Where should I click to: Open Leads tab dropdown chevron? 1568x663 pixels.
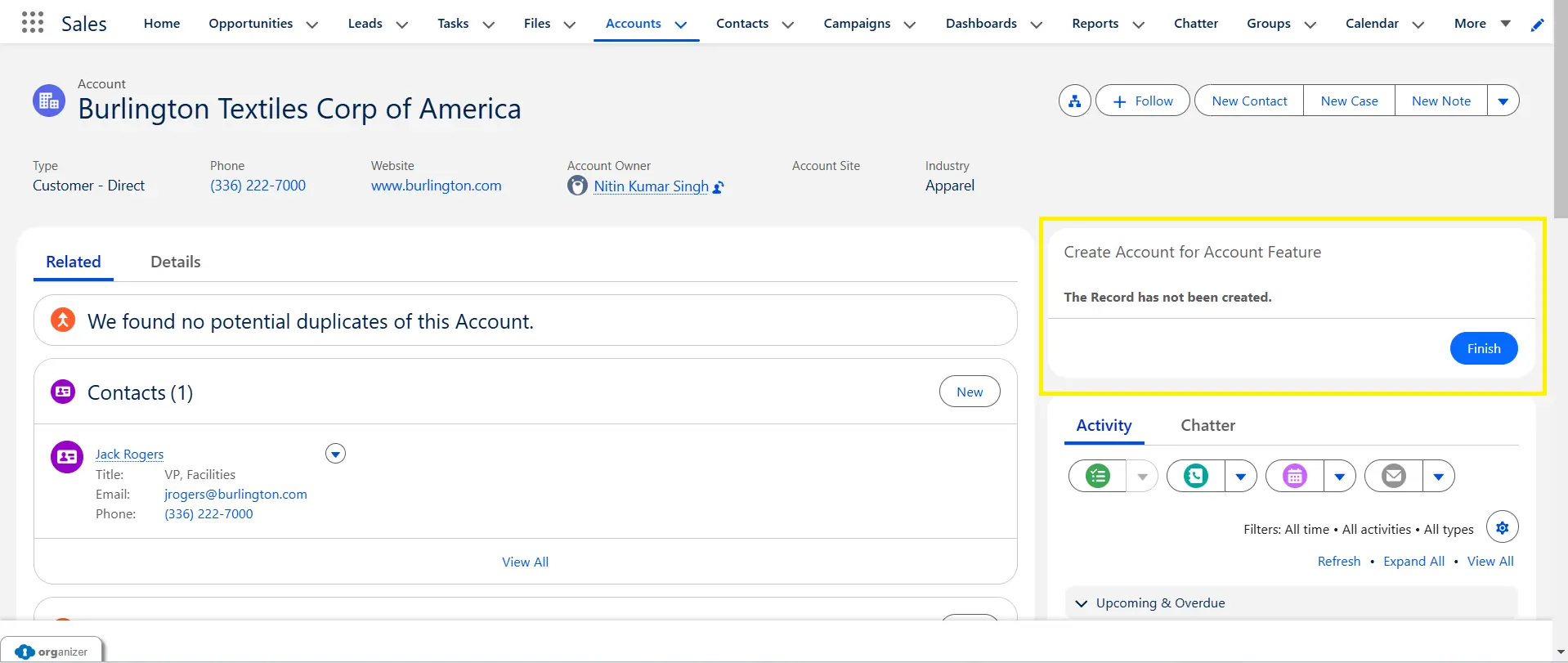click(x=401, y=25)
